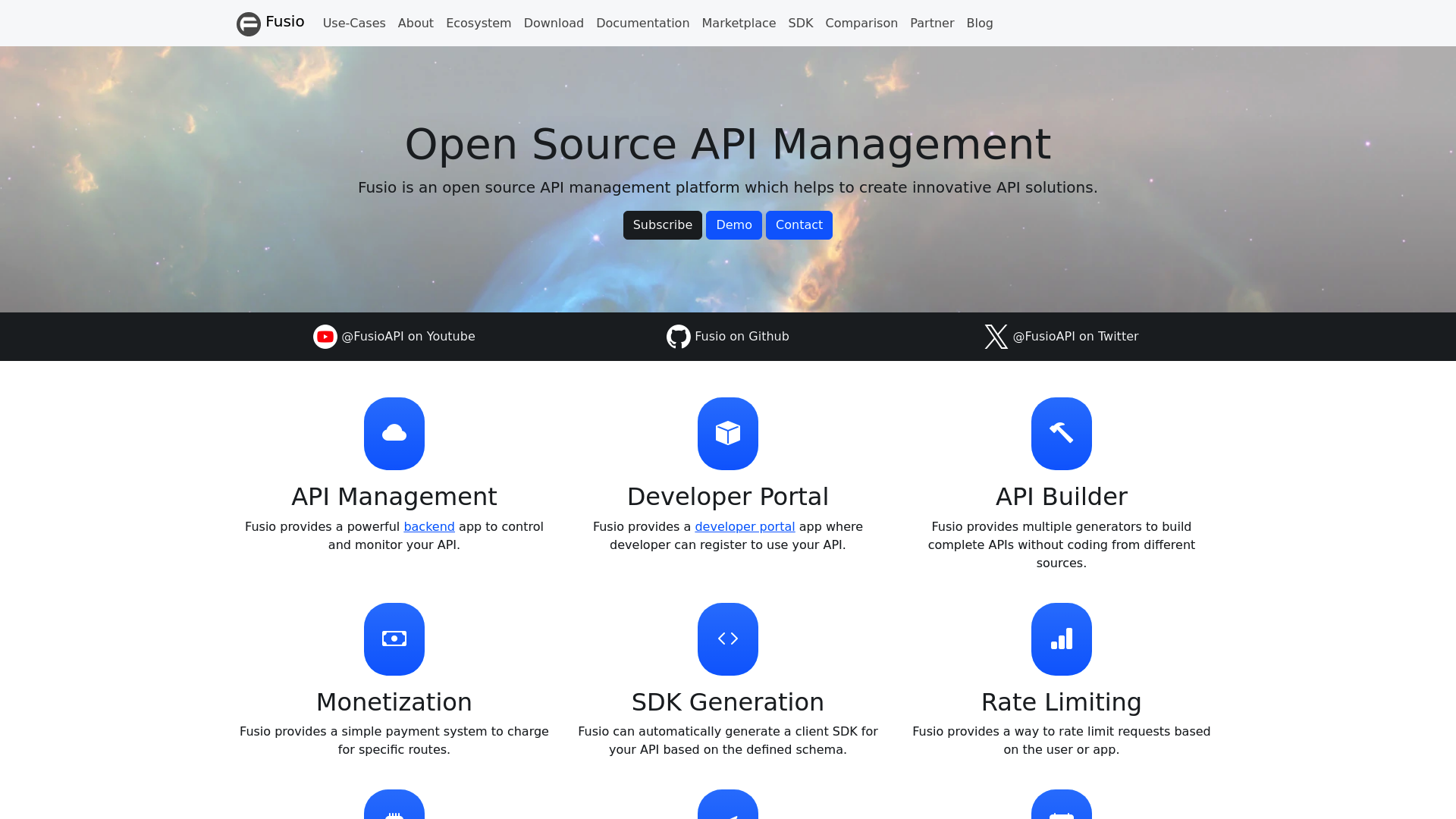Launch the Demo button
Screen dimensions: 1456x819
pos(734,225)
